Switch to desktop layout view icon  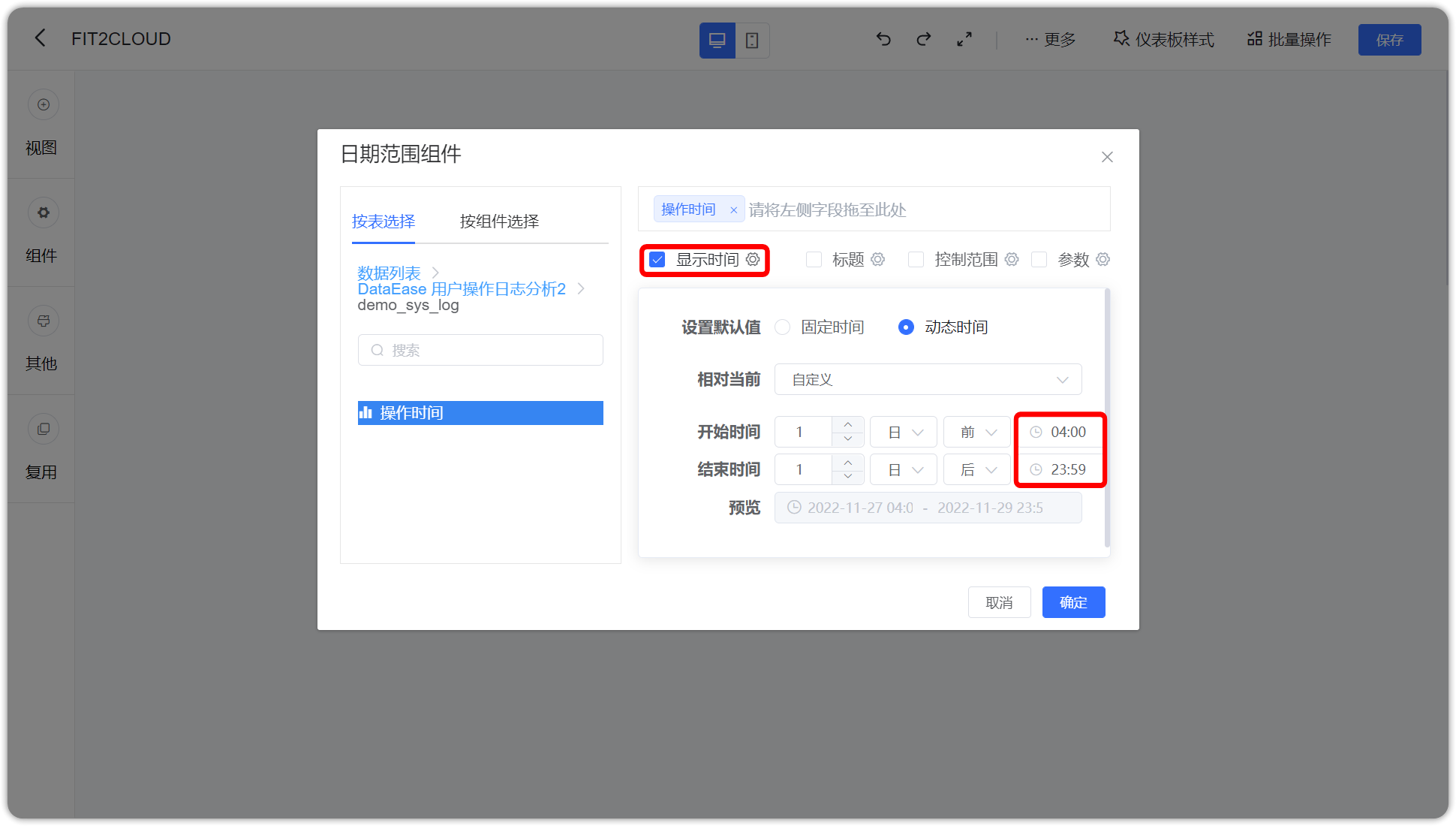[x=717, y=40]
